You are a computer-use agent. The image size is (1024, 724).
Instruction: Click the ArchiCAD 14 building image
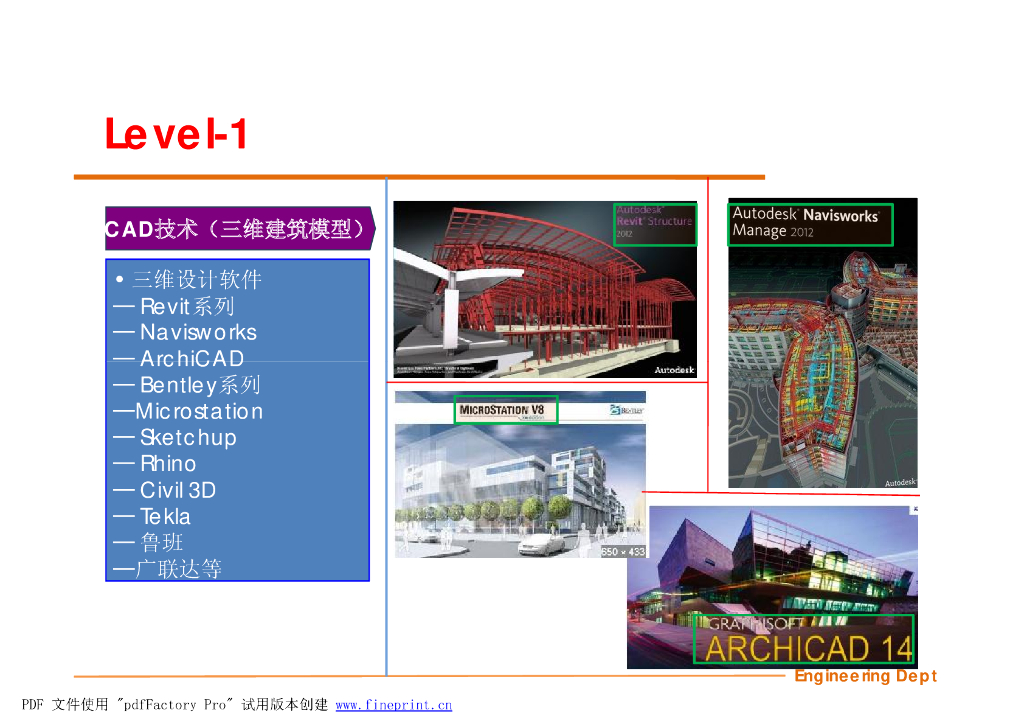point(773,587)
